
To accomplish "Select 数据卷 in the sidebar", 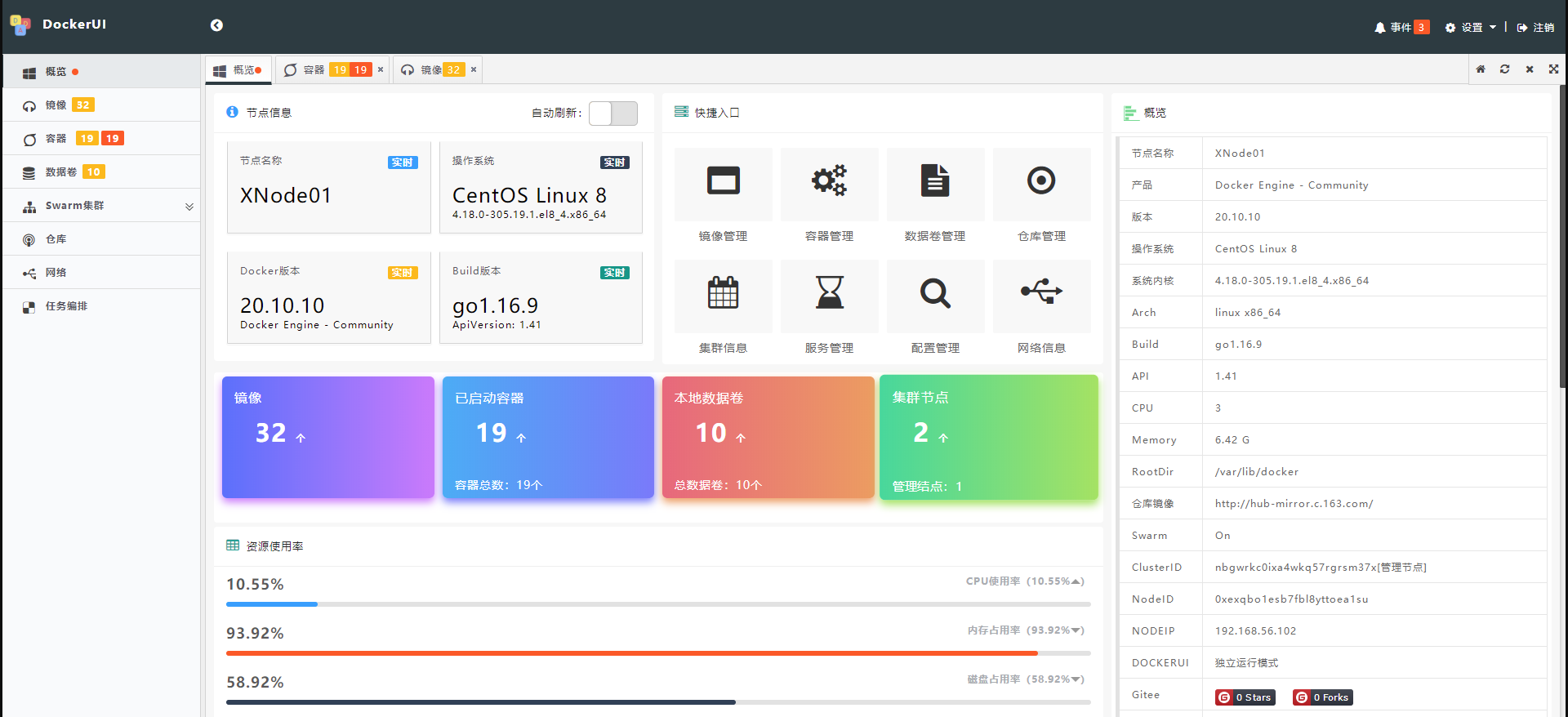I will [62, 172].
